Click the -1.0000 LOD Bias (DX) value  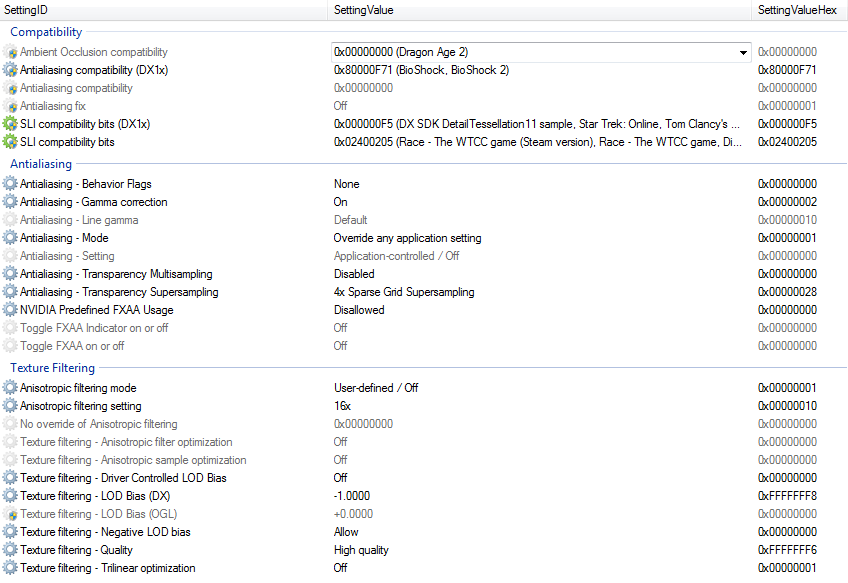tap(352, 496)
